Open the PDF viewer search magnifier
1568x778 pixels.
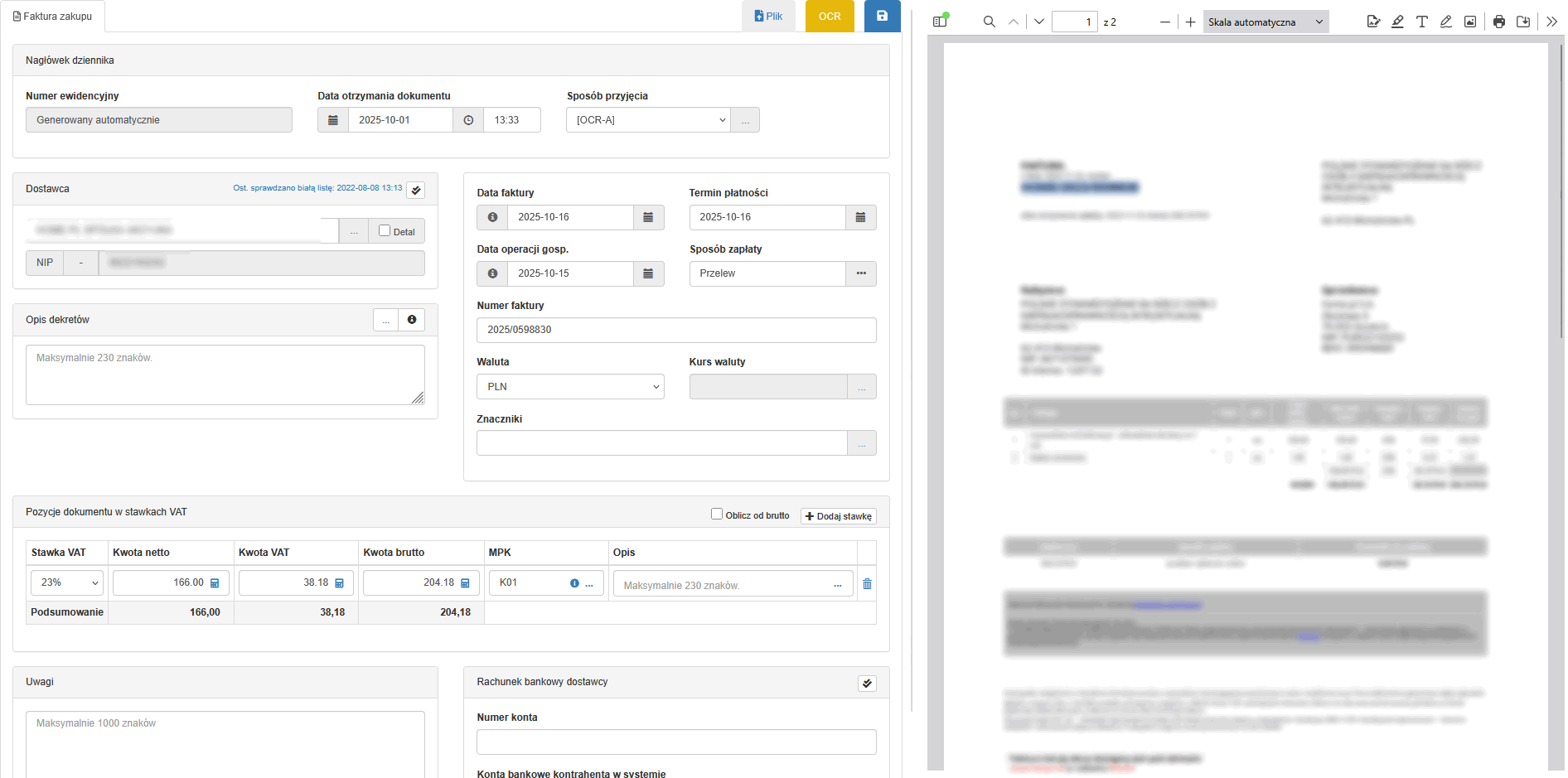pyautogui.click(x=989, y=22)
